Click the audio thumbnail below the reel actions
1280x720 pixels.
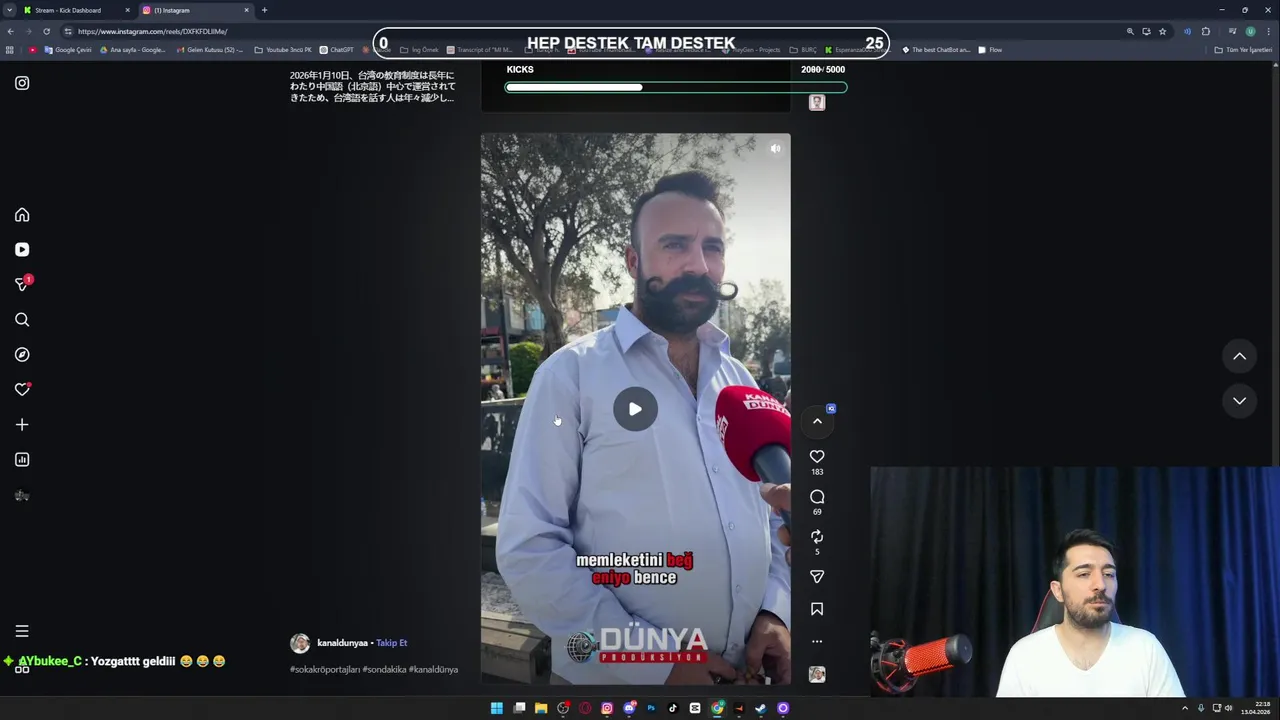coord(817,675)
